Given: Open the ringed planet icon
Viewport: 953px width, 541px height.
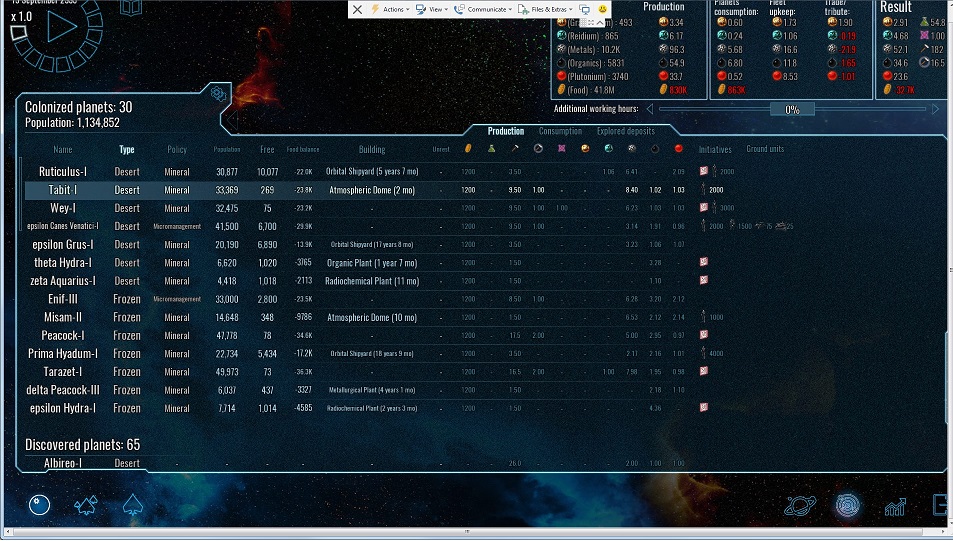Looking at the screenshot, I should click(799, 505).
